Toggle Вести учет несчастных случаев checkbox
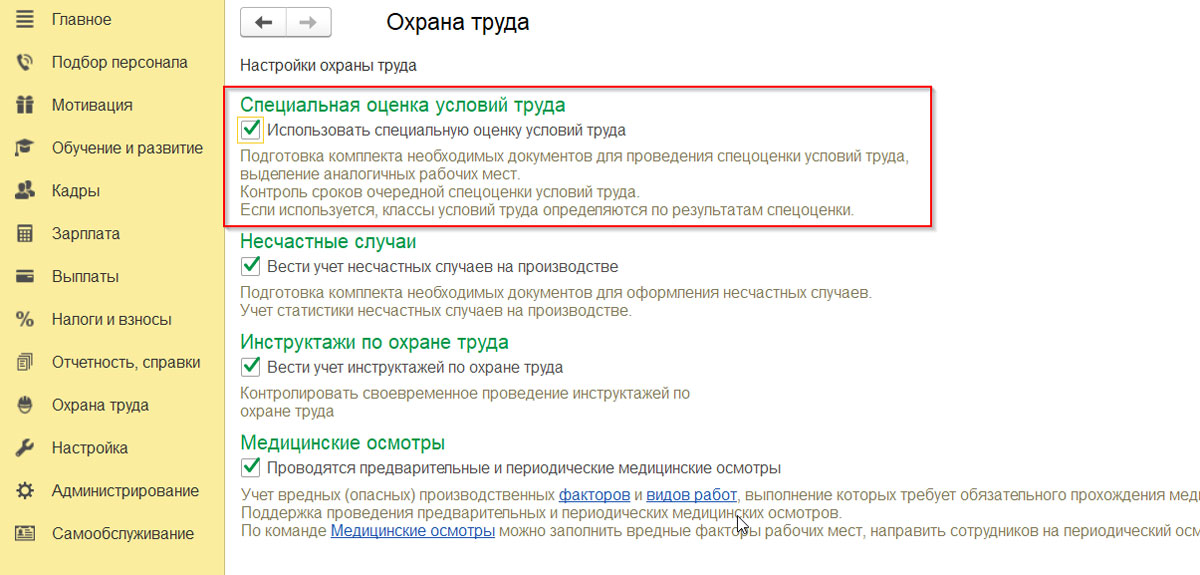 point(250,267)
